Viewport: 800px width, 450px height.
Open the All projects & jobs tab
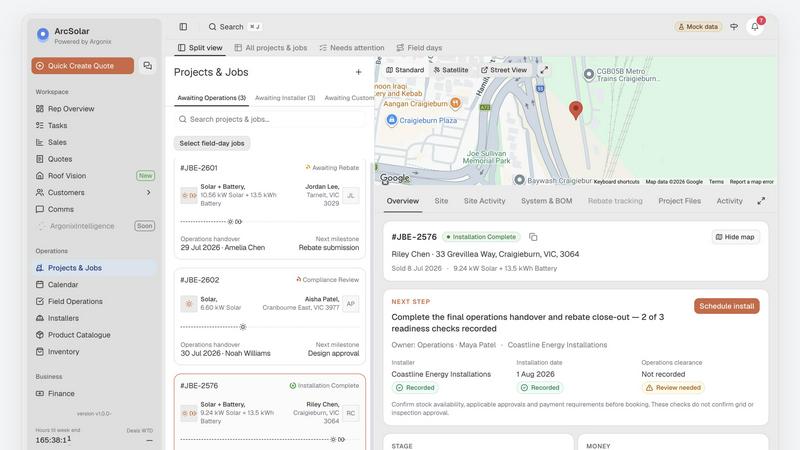click(271, 47)
